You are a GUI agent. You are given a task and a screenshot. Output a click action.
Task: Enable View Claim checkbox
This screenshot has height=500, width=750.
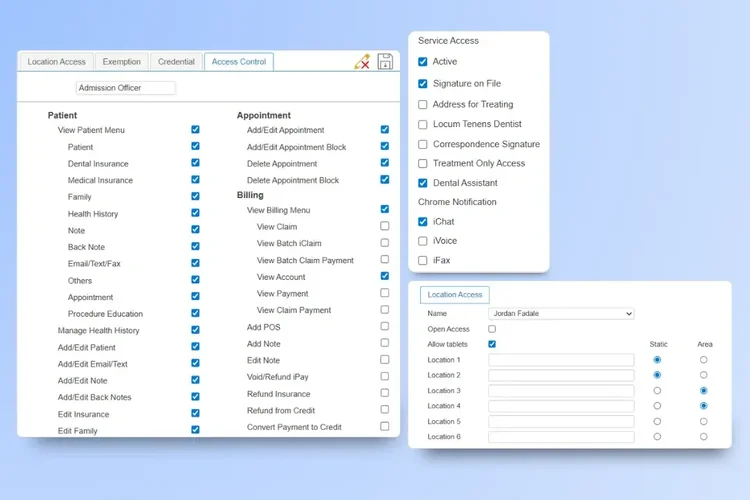click(x=385, y=226)
